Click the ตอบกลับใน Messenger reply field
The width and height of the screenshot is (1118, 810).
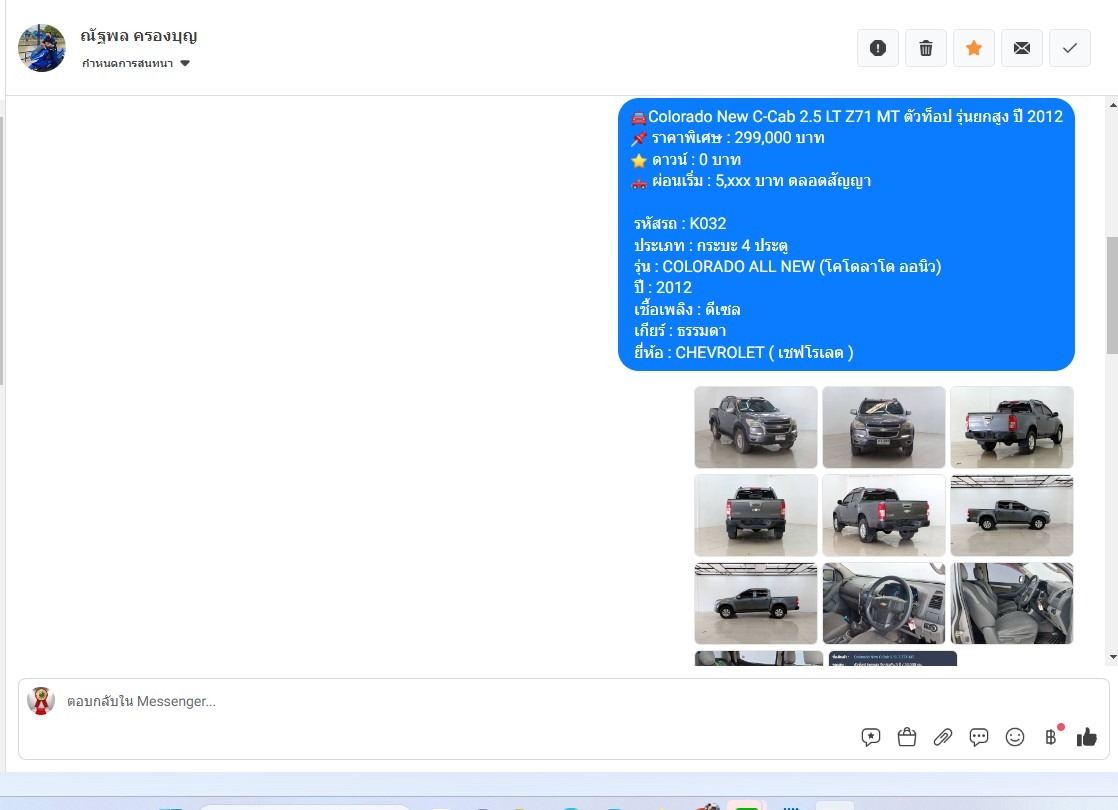(x=456, y=702)
